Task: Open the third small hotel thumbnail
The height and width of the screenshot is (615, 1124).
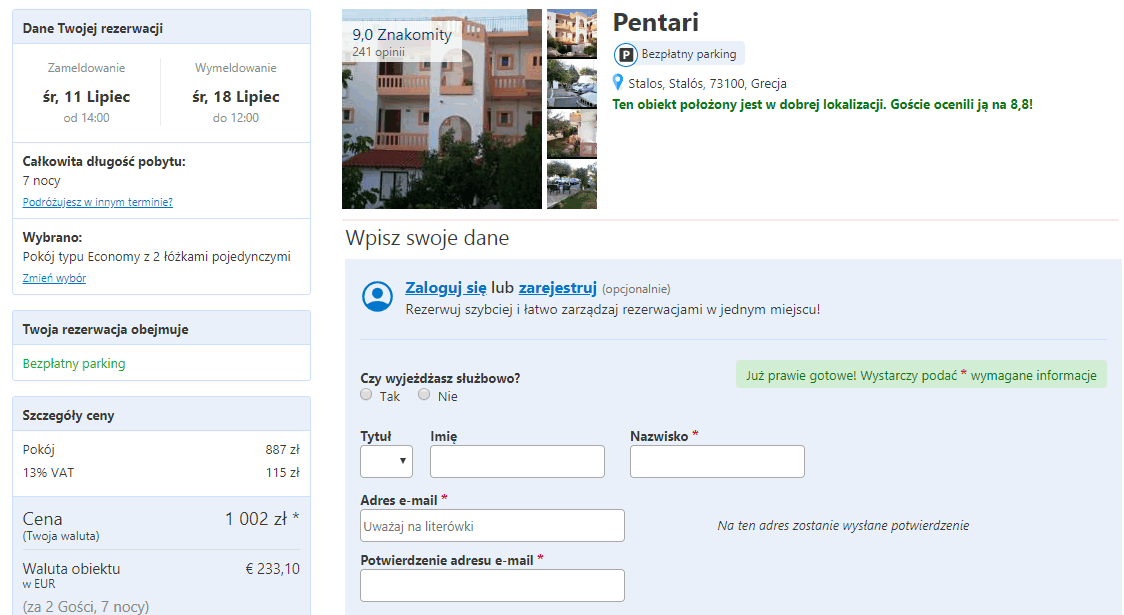Action: coord(571,134)
